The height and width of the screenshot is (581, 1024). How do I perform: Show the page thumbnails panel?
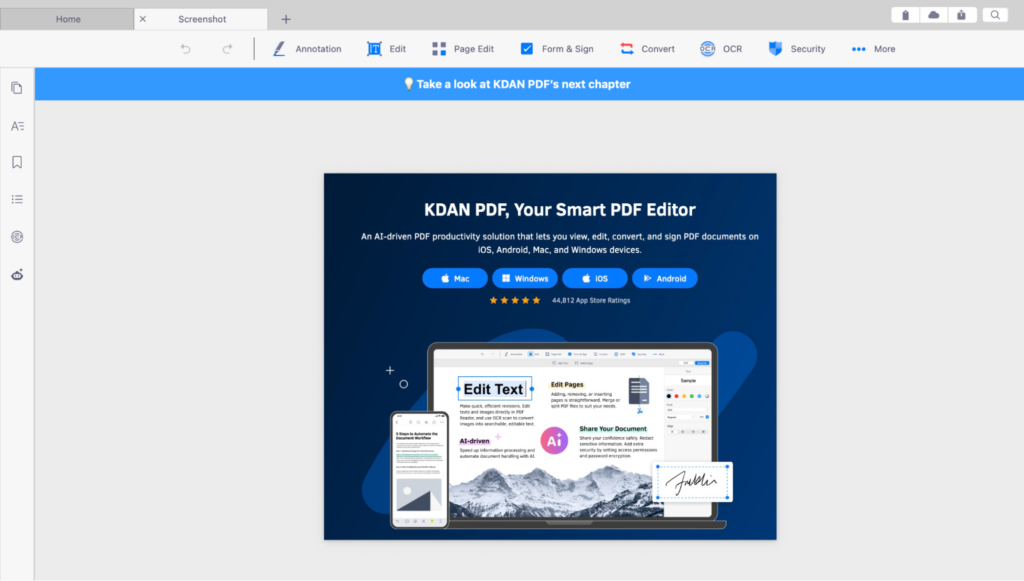pos(16,88)
